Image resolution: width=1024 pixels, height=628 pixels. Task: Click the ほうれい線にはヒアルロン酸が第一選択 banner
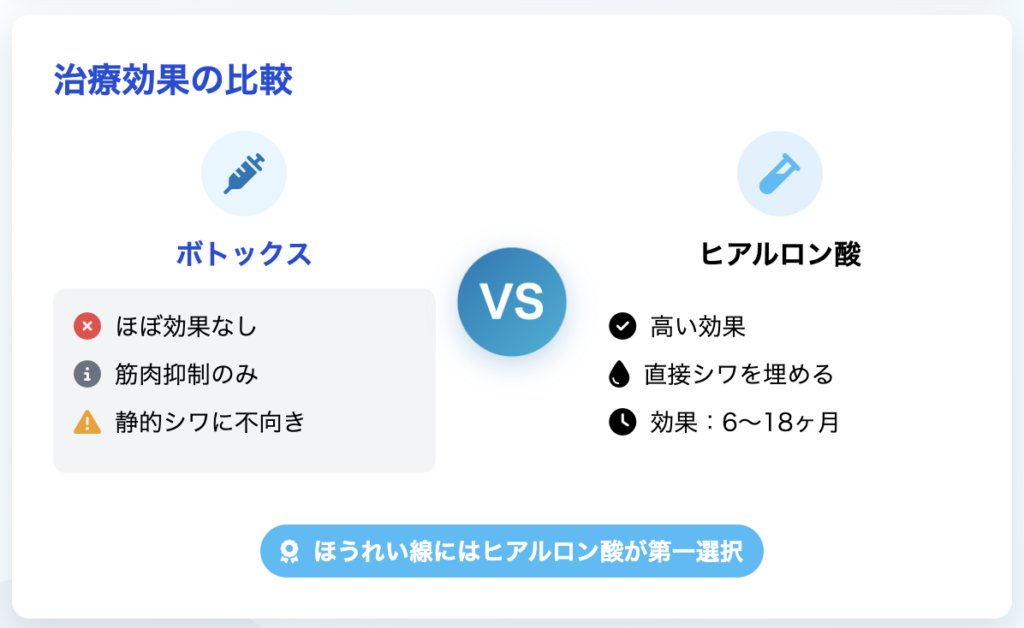pyautogui.click(x=511, y=551)
